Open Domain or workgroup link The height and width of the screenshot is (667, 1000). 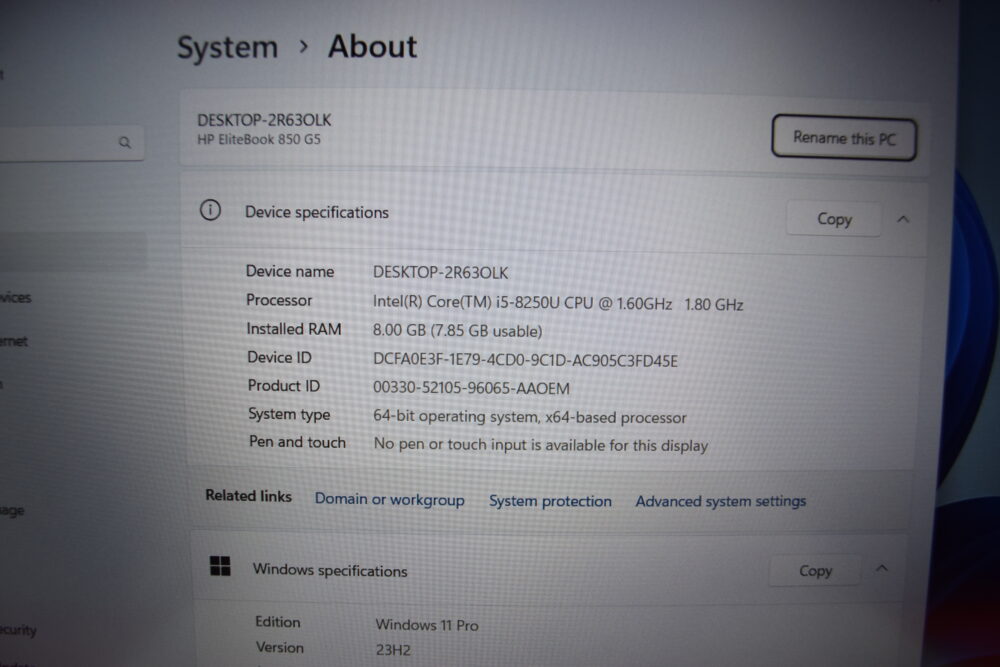[x=390, y=499]
